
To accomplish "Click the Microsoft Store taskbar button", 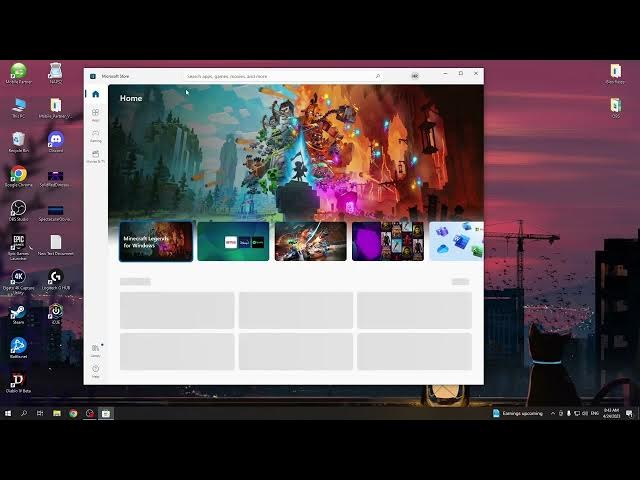I will coord(106,413).
